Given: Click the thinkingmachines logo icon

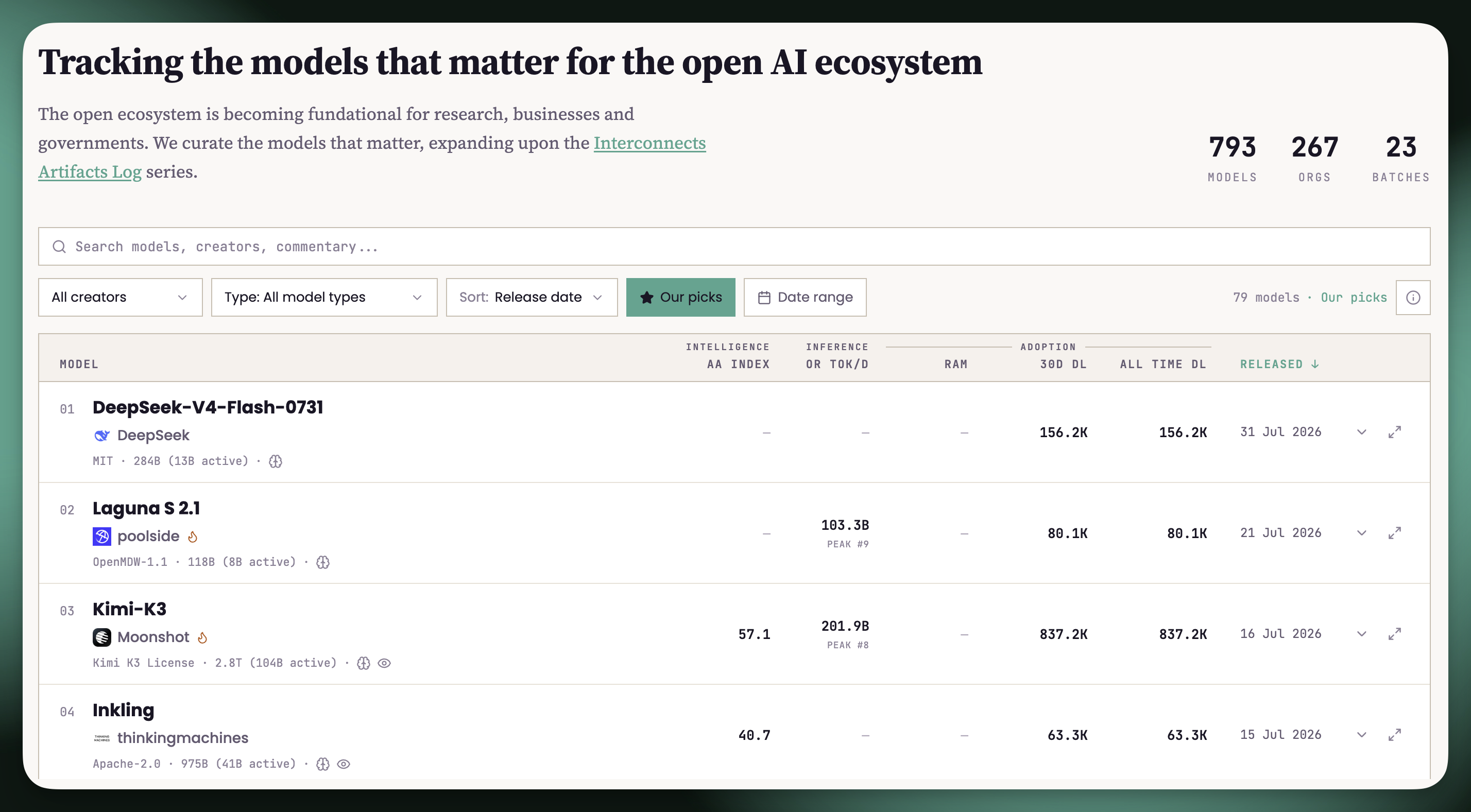Looking at the screenshot, I should pyautogui.click(x=101, y=738).
